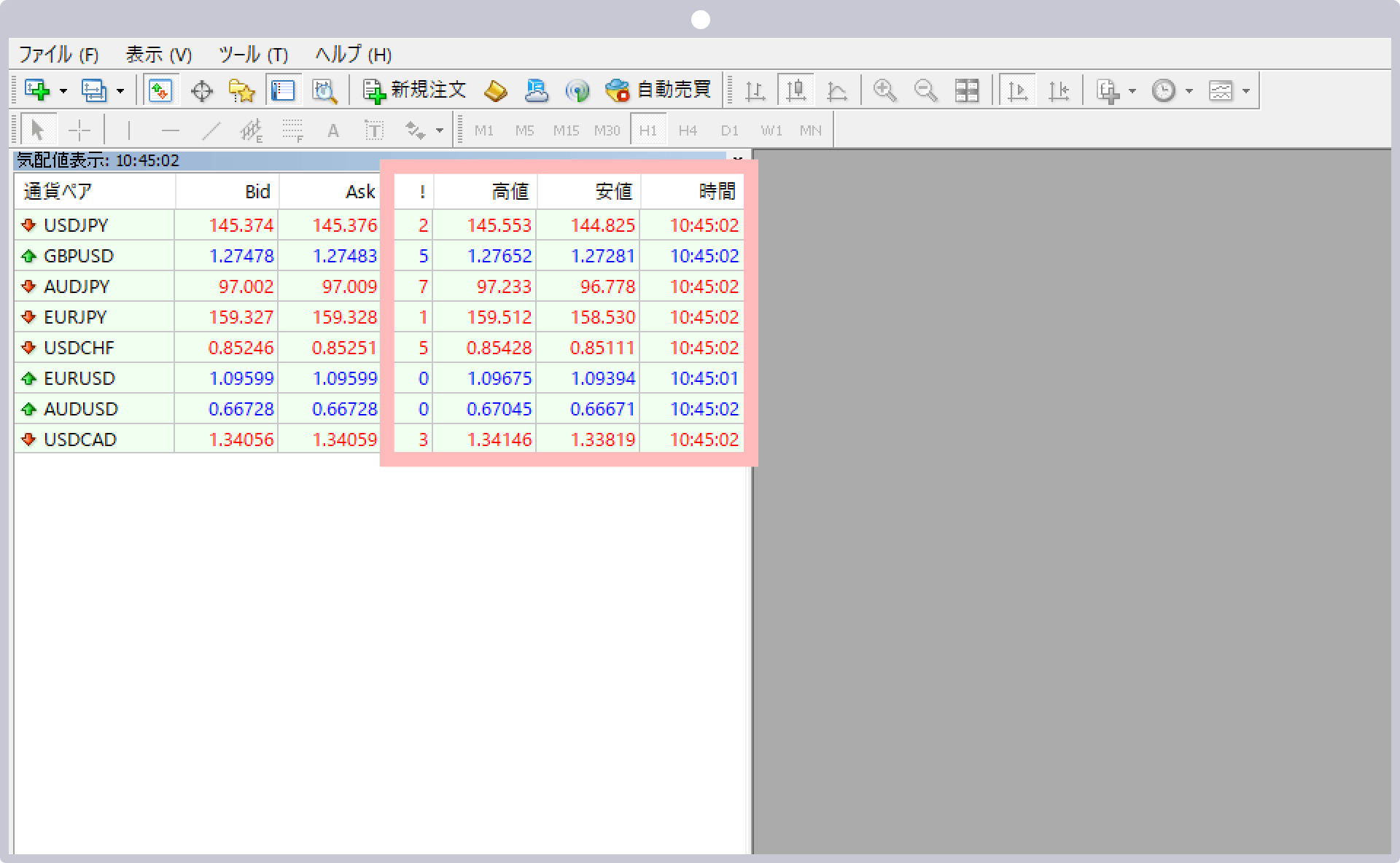Image resolution: width=1400 pixels, height=863 pixels.
Task: Select the M30 timeframe
Action: pyautogui.click(x=607, y=130)
